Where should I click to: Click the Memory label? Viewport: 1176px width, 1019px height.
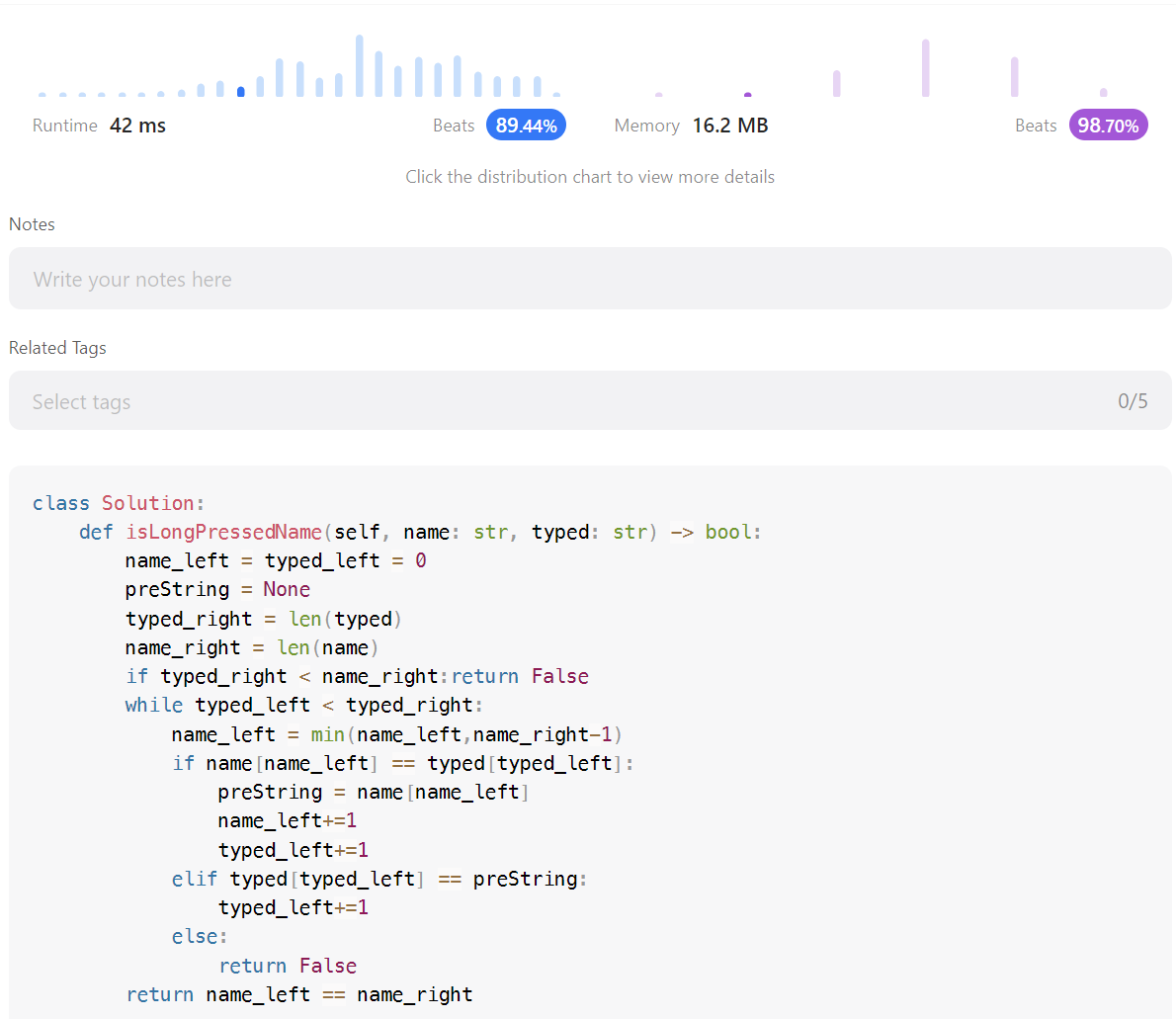(646, 125)
